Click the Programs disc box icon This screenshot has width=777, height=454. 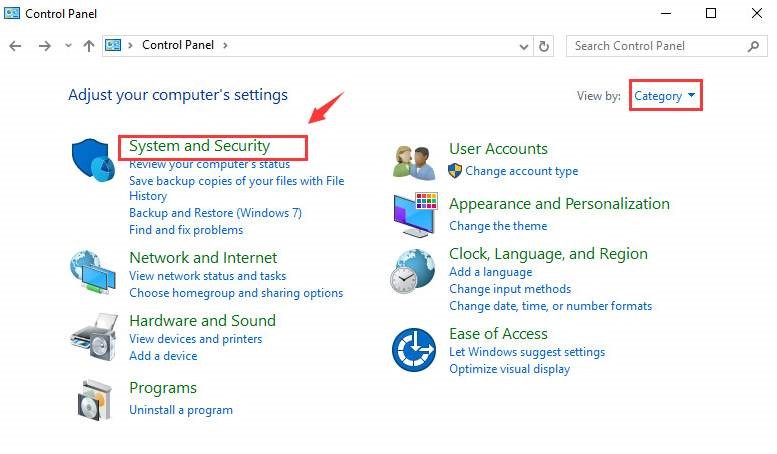(93, 400)
